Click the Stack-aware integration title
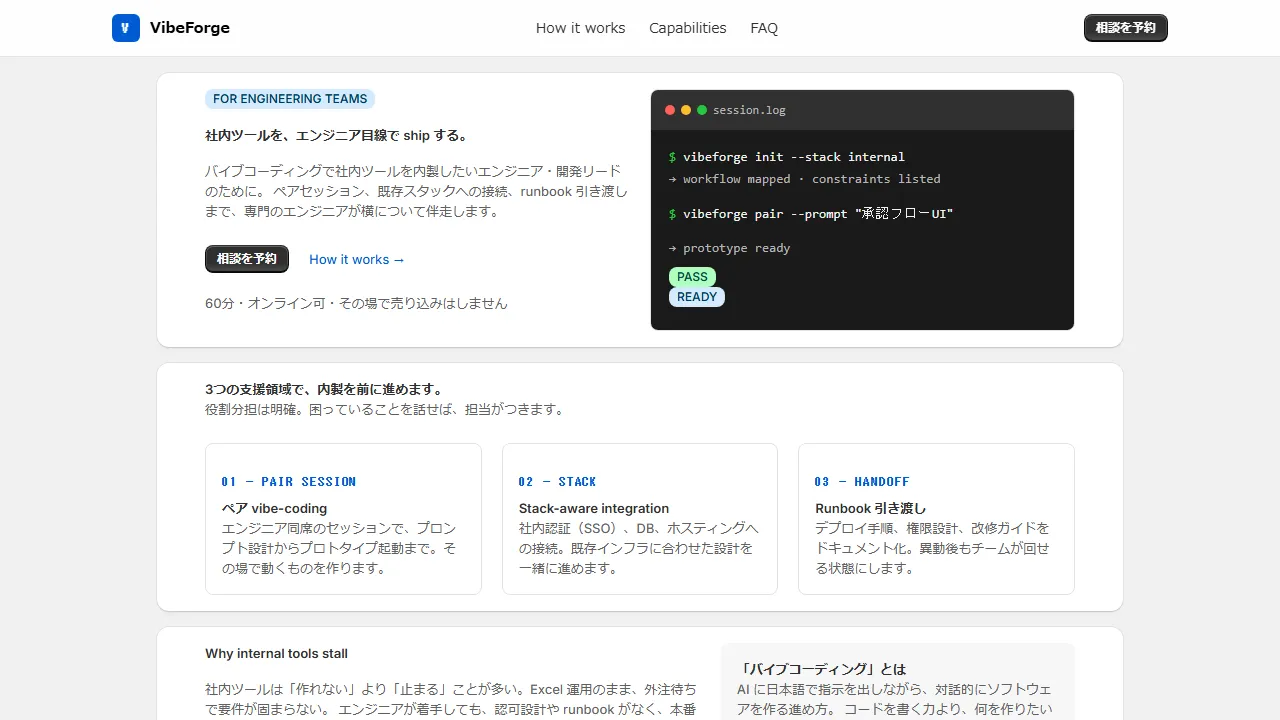1280x720 pixels. 594,508
